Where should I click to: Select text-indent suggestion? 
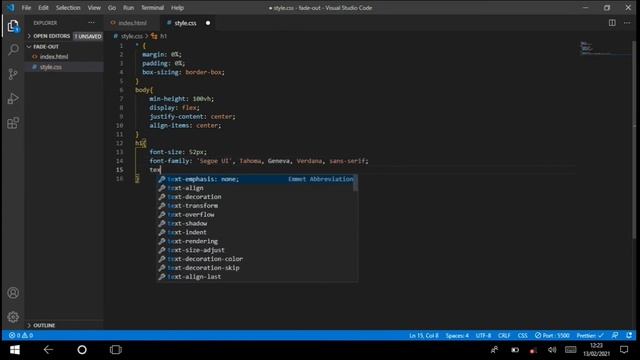257,232
